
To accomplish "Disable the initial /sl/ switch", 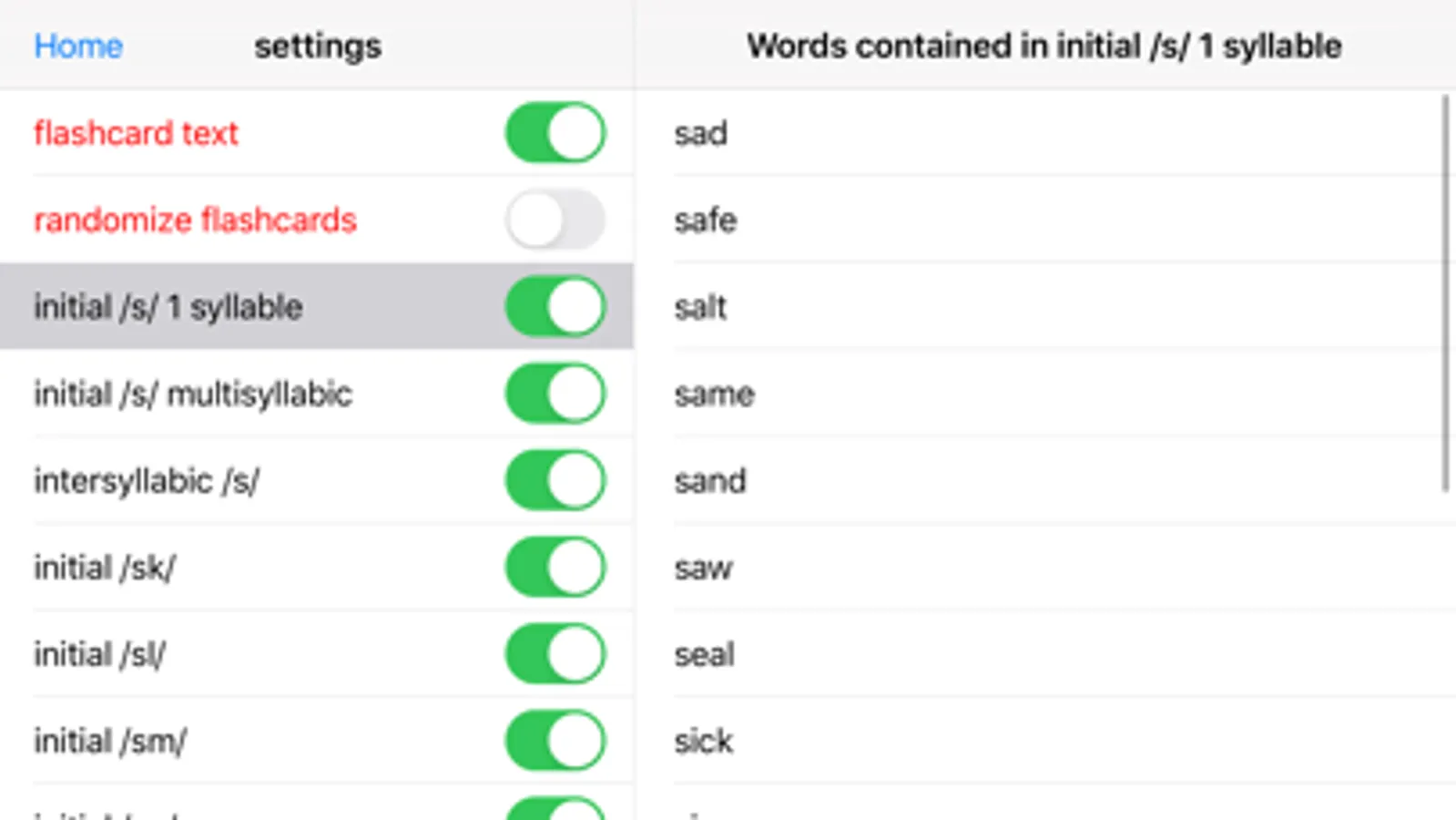I will coord(555,653).
